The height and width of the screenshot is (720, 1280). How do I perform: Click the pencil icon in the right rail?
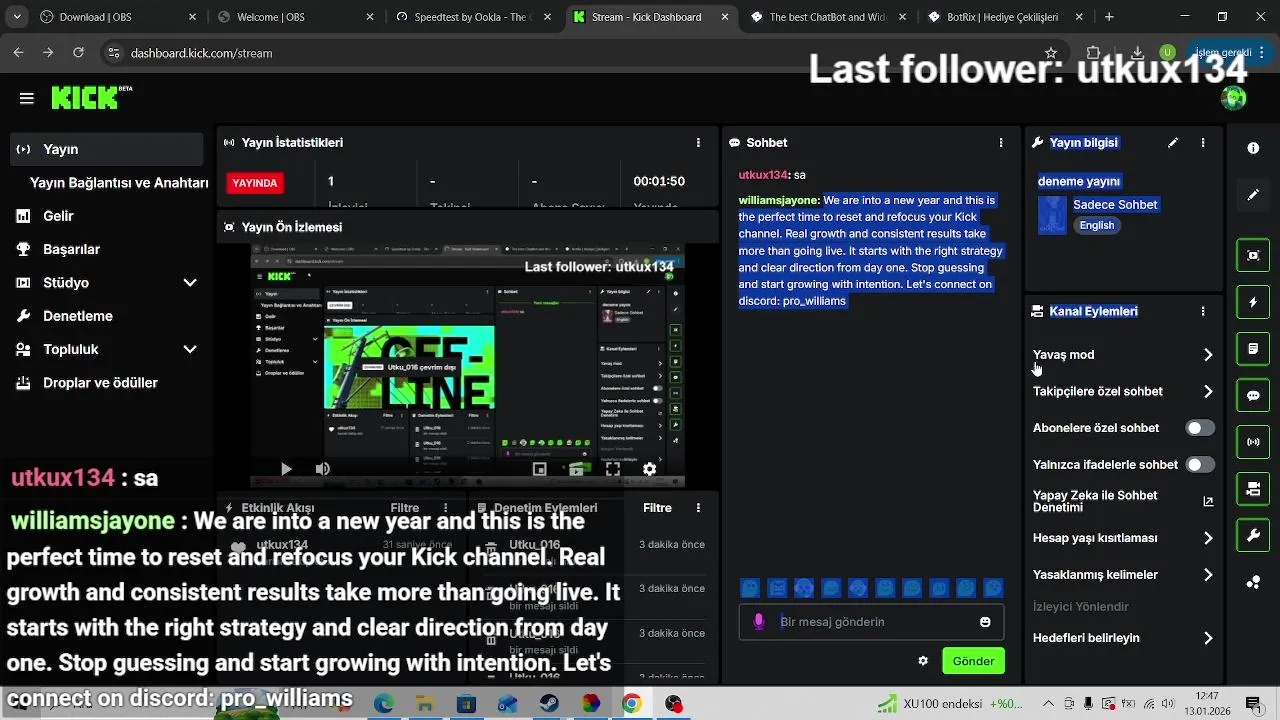pos(1253,195)
